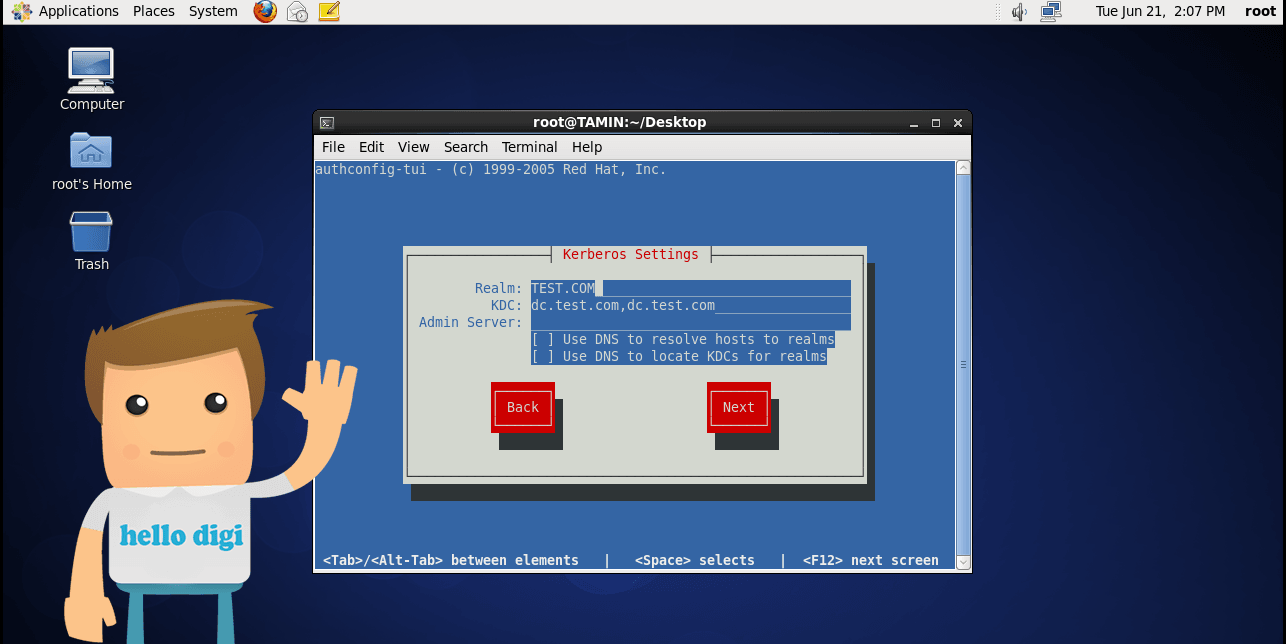
Task: Open the Trash desktop icon
Action: point(92,241)
